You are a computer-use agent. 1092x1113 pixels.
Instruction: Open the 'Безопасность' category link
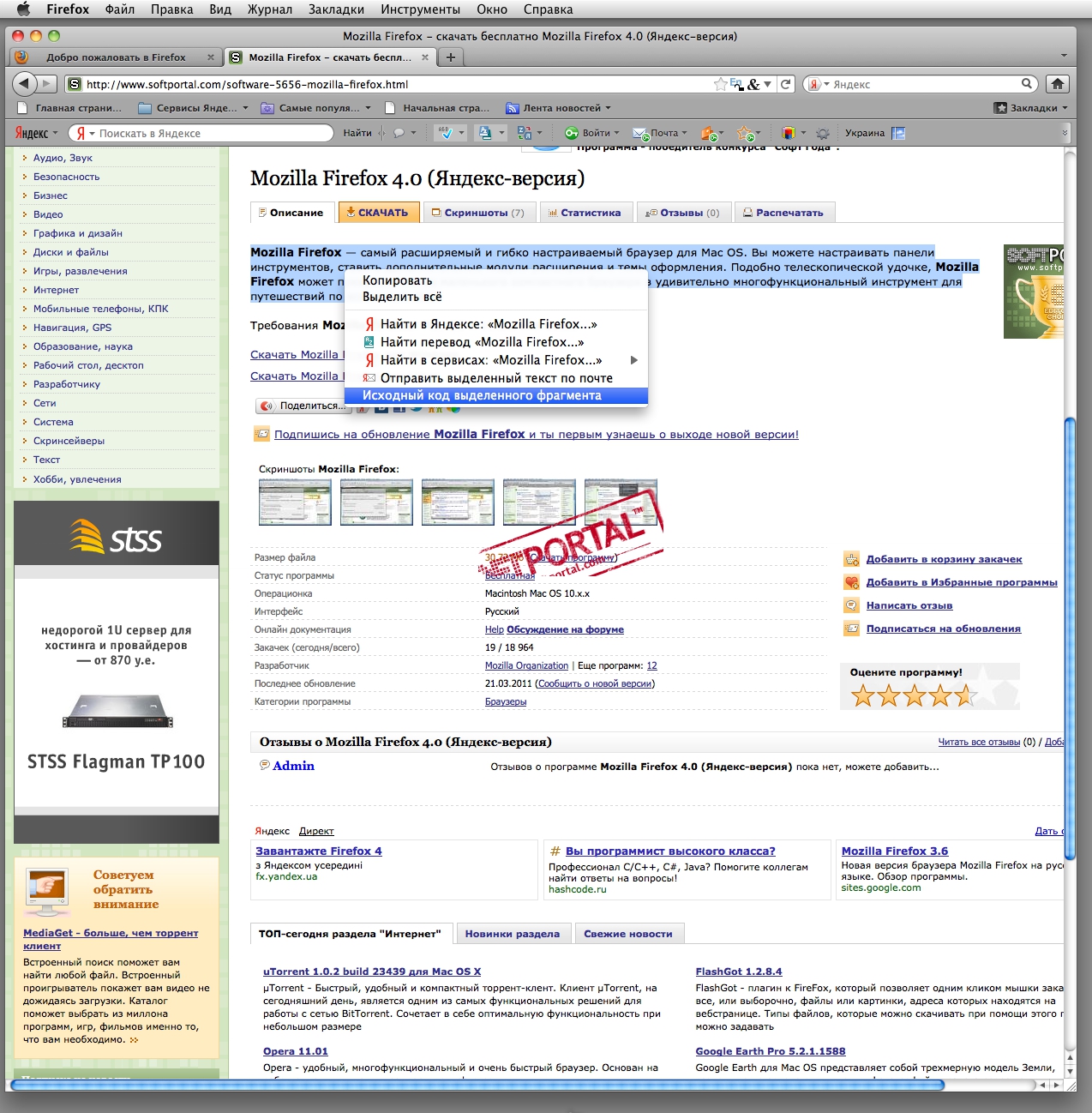[x=66, y=177]
